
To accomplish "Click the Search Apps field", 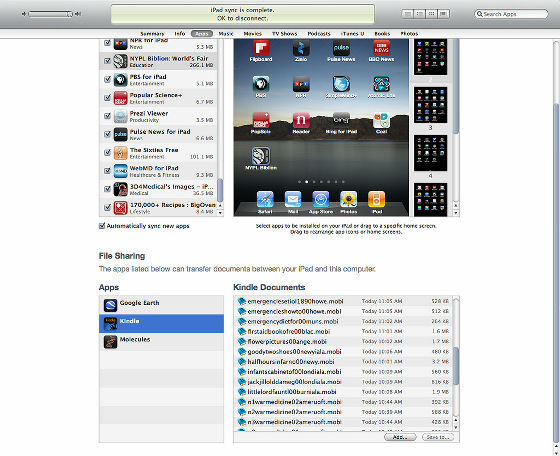I will [511, 14].
